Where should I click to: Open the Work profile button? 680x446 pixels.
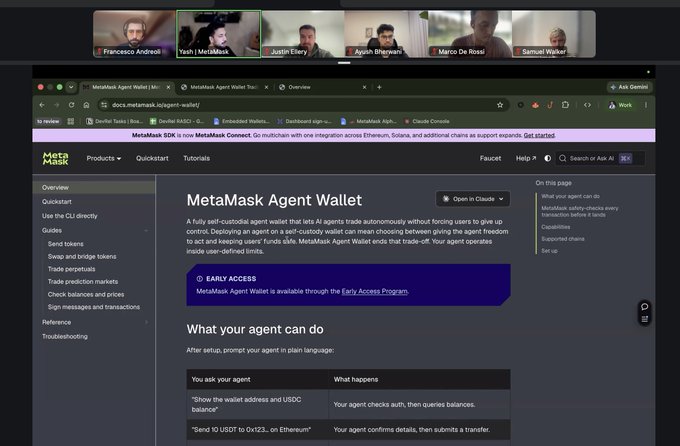click(x=621, y=105)
